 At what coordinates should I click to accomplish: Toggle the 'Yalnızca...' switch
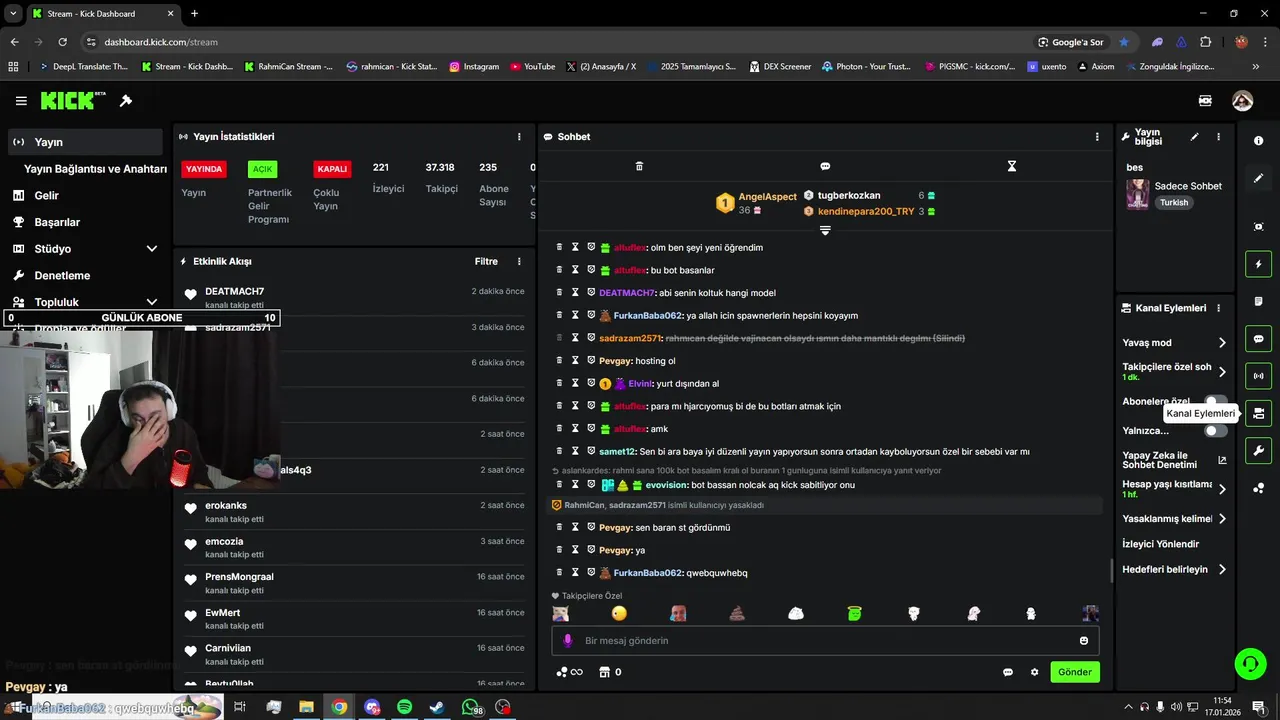point(1215,430)
